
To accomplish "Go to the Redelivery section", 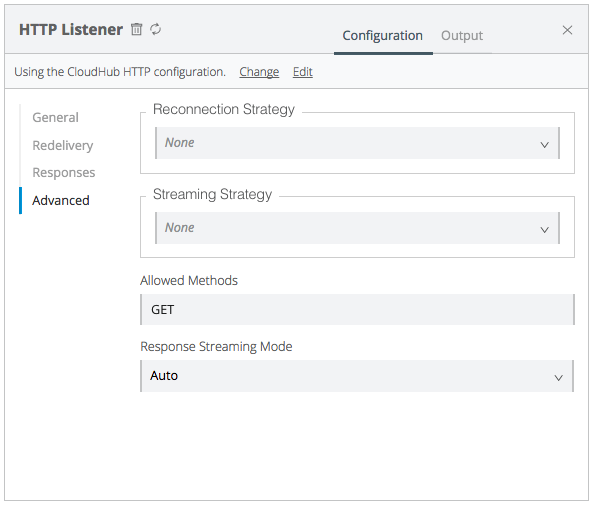I will point(63,146).
